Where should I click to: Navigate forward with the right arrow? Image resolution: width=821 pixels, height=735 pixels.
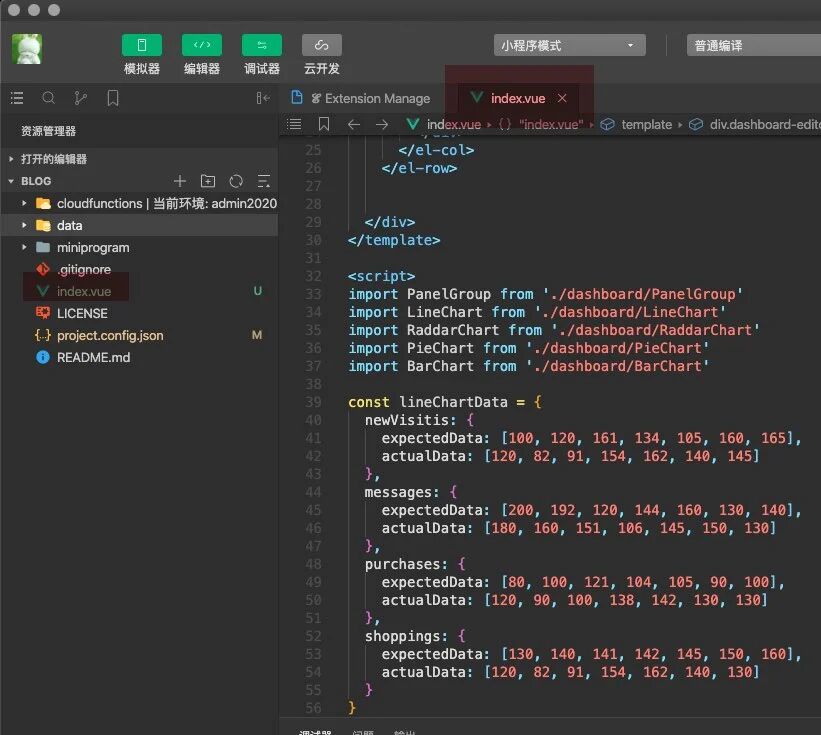pos(382,124)
